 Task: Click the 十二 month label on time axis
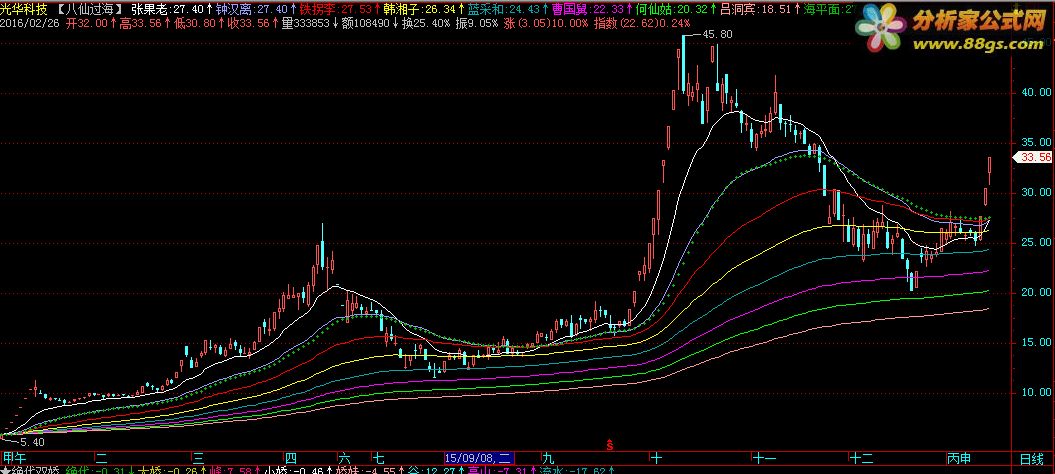(x=861, y=459)
